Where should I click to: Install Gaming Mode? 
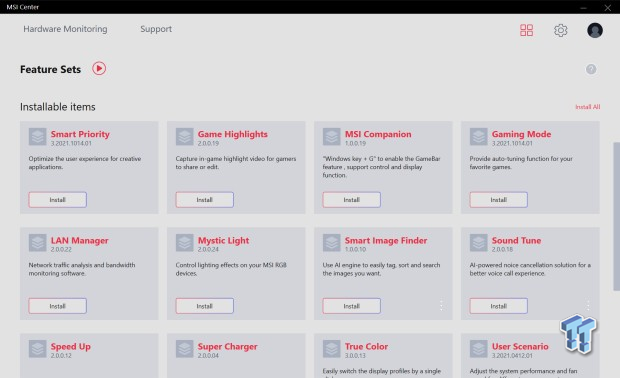tap(499, 200)
